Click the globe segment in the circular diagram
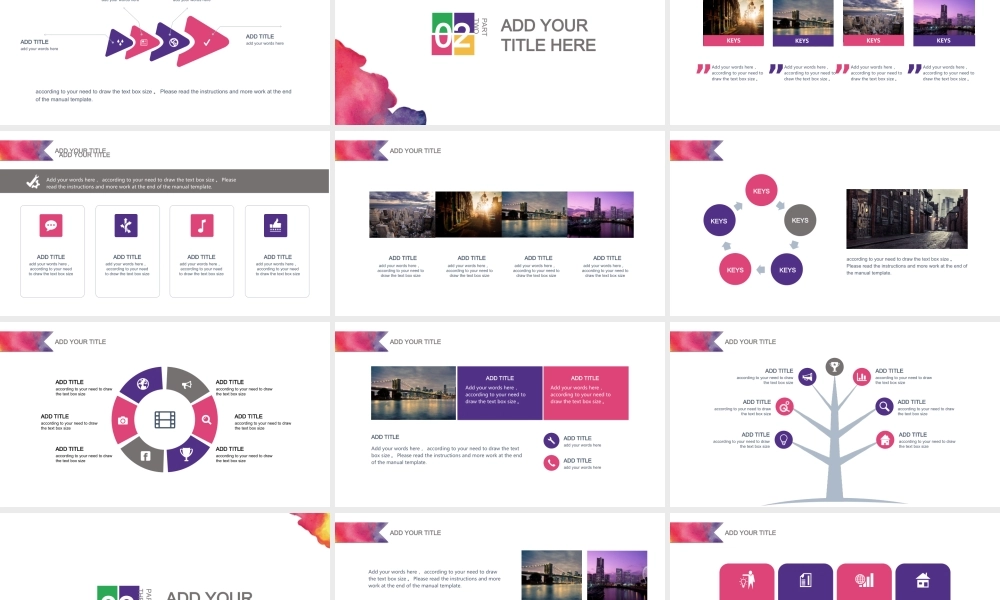 click(x=144, y=383)
